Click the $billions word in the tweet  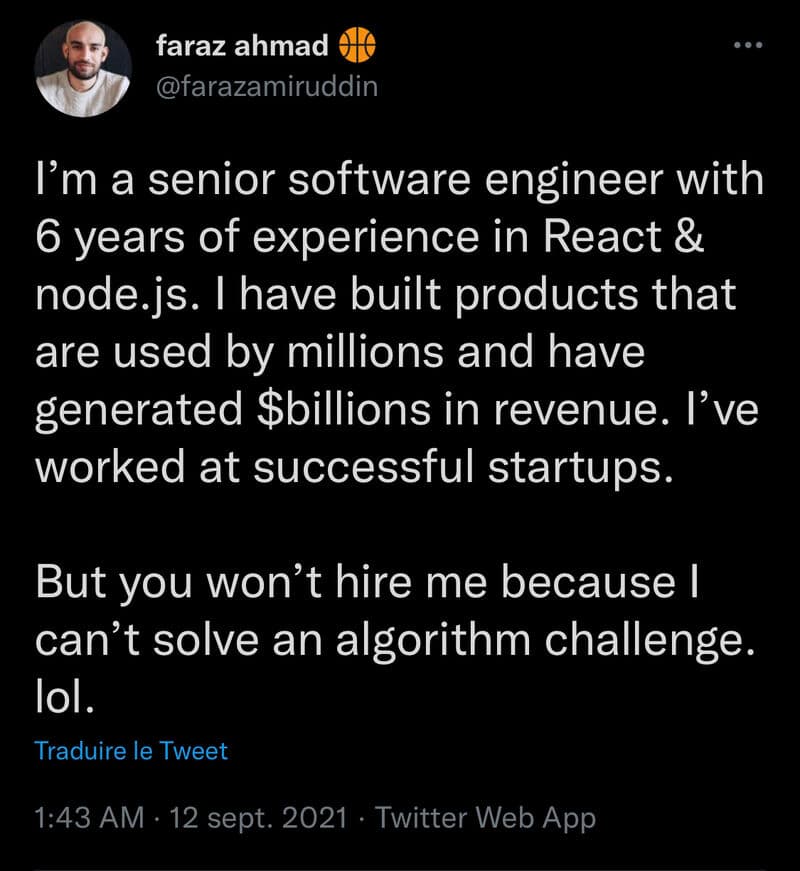[x=344, y=410]
